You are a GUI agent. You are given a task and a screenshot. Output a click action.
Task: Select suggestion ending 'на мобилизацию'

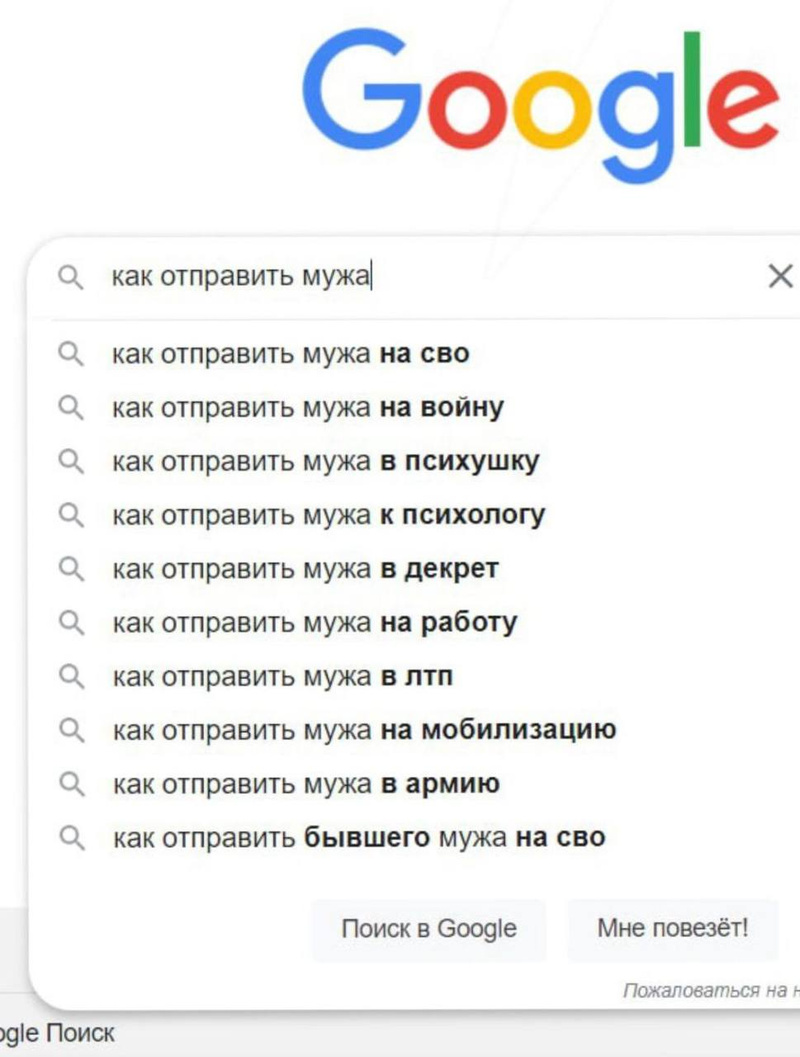pos(364,730)
